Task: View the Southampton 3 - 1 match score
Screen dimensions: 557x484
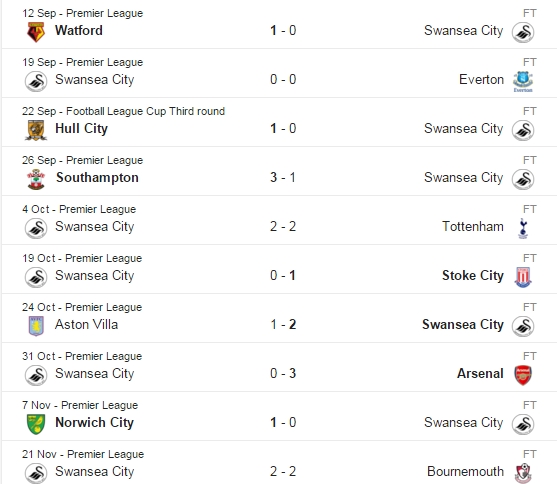Action: tap(283, 177)
